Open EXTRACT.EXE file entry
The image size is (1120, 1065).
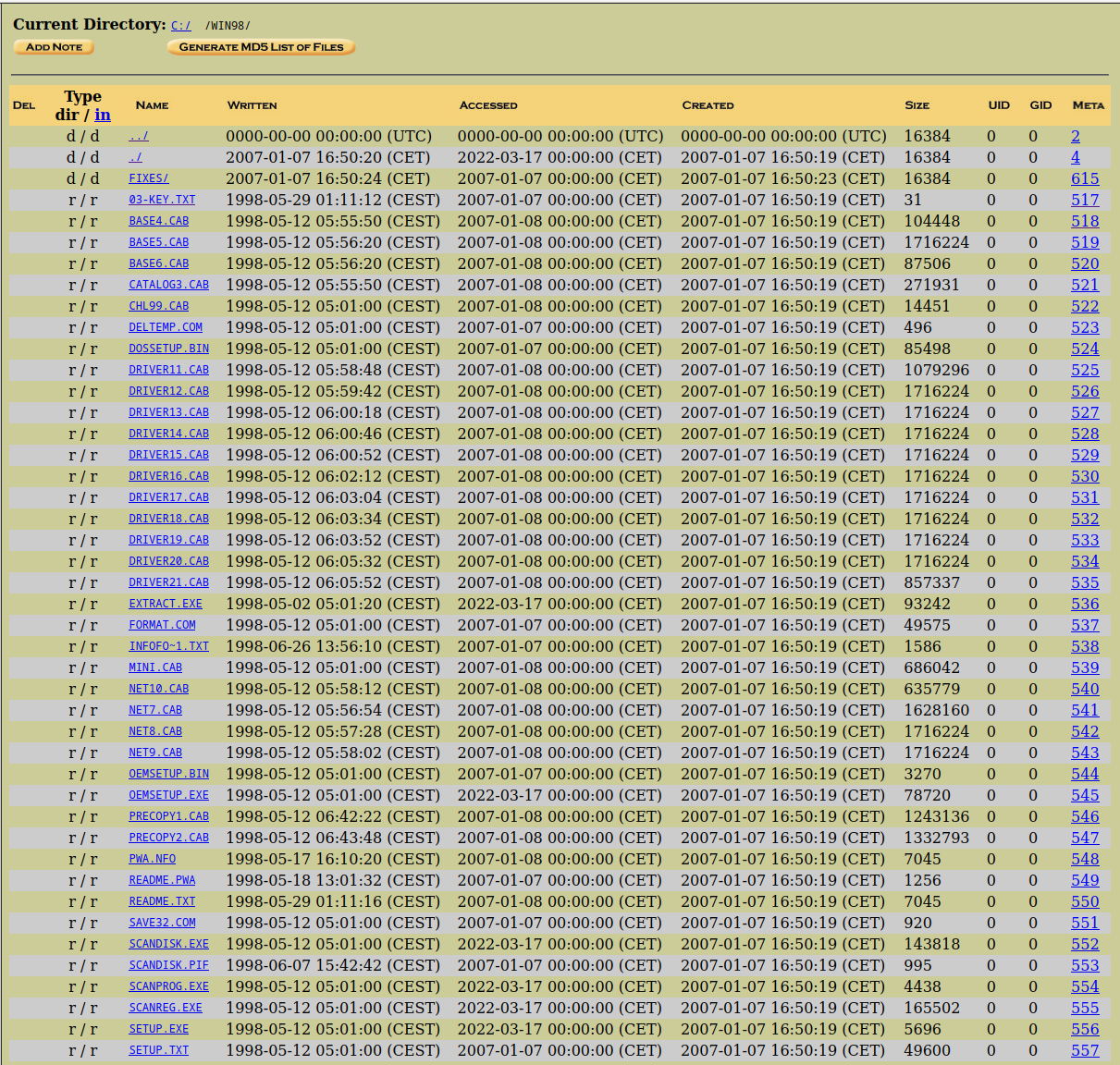pyautogui.click(x=165, y=604)
